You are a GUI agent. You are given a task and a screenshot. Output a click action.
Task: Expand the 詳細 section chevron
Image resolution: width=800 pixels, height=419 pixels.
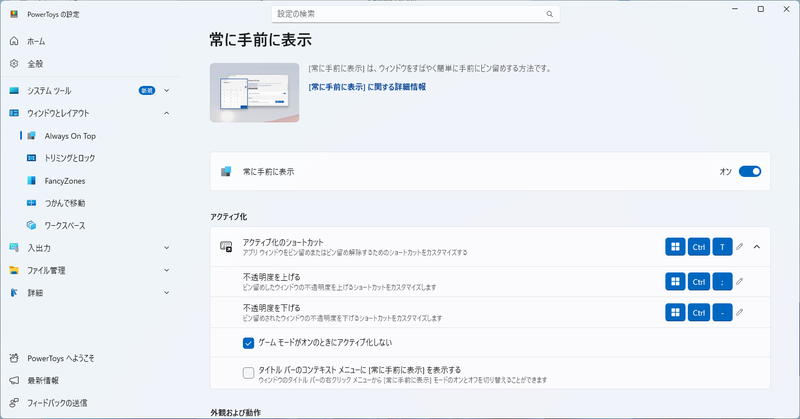pos(166,292)
